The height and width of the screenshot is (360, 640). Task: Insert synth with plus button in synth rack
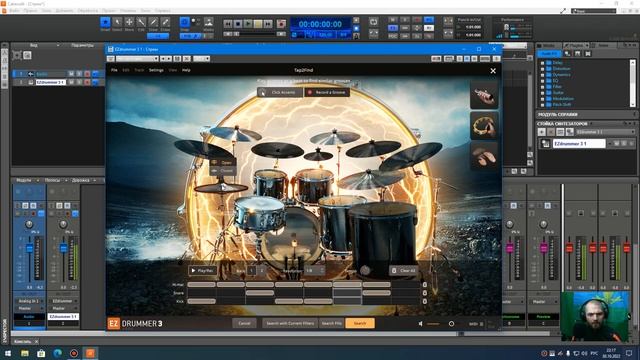click(x=542, y=132)
